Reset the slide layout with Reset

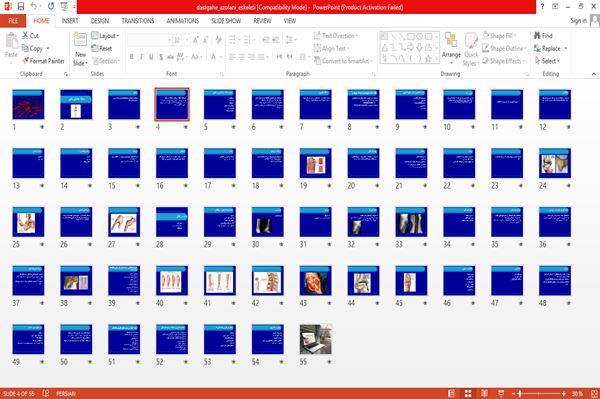[102, 48]
